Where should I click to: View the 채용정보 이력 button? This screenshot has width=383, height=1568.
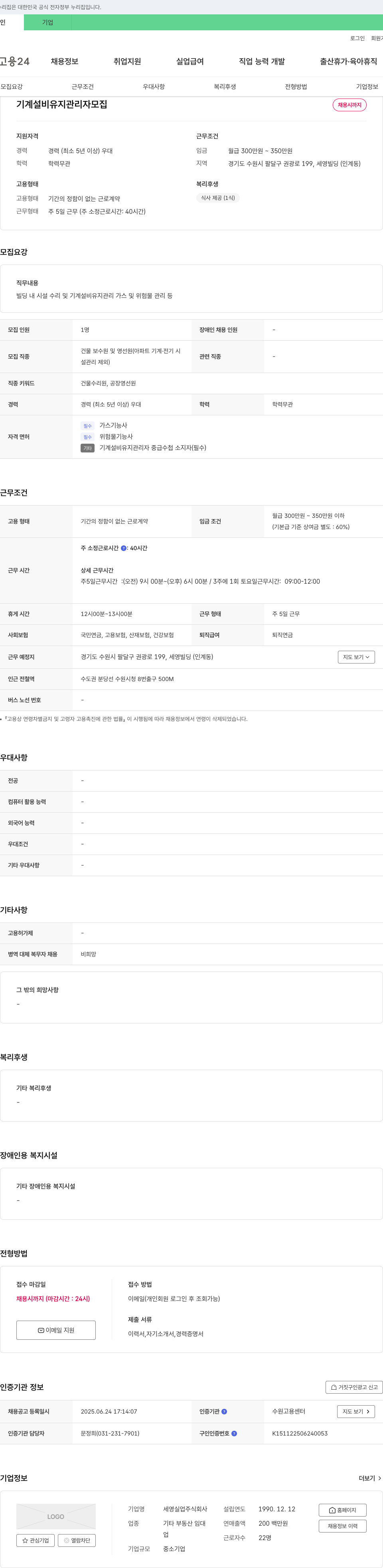(x=342, y=1526)
